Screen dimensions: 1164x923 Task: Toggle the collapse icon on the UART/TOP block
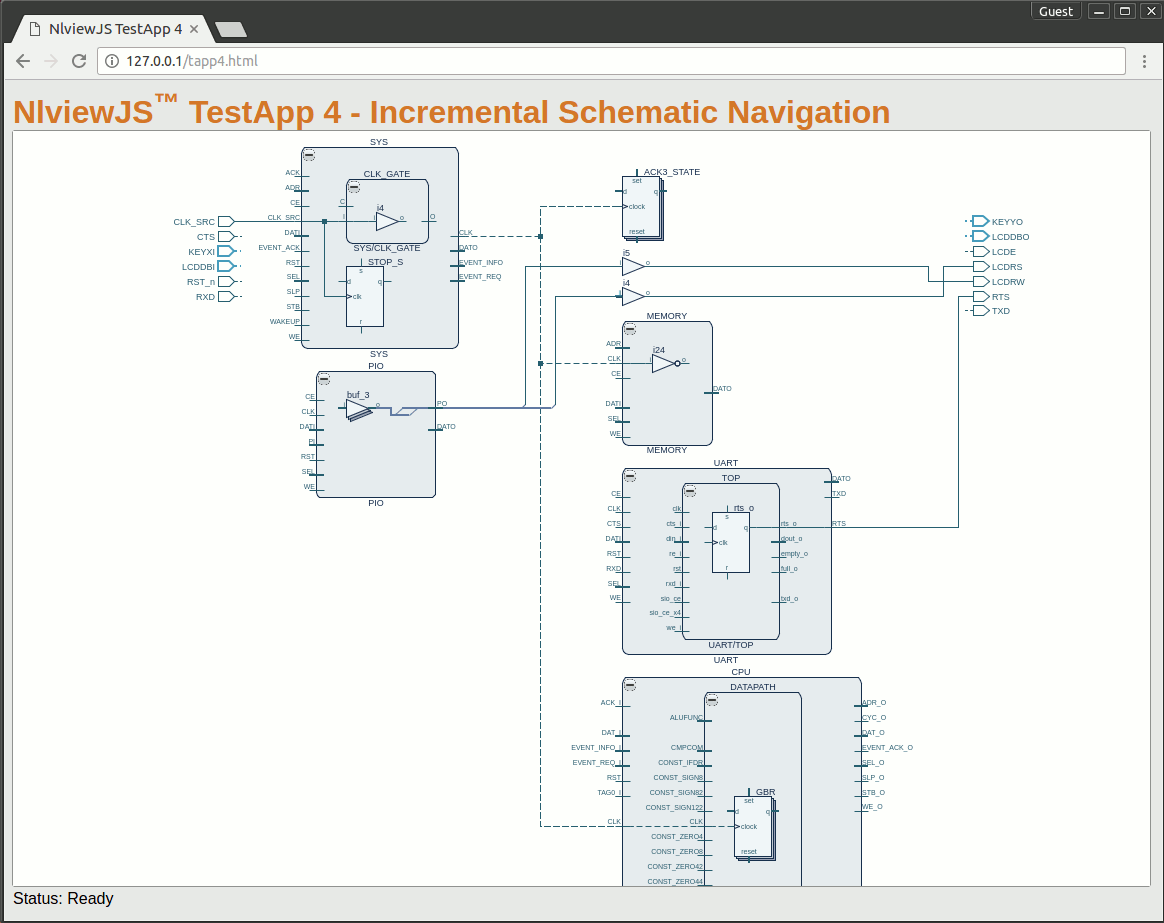point(691,489)
